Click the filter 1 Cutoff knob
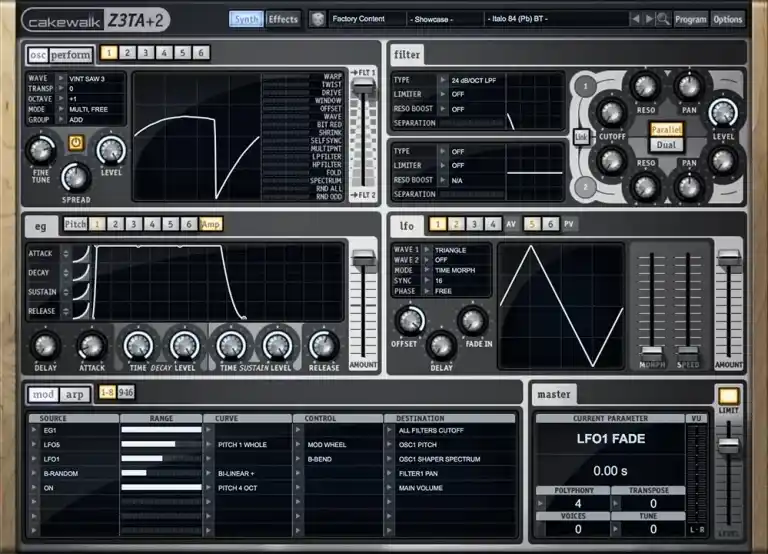Viewport: 768px width, 554px height. point(611,112)
